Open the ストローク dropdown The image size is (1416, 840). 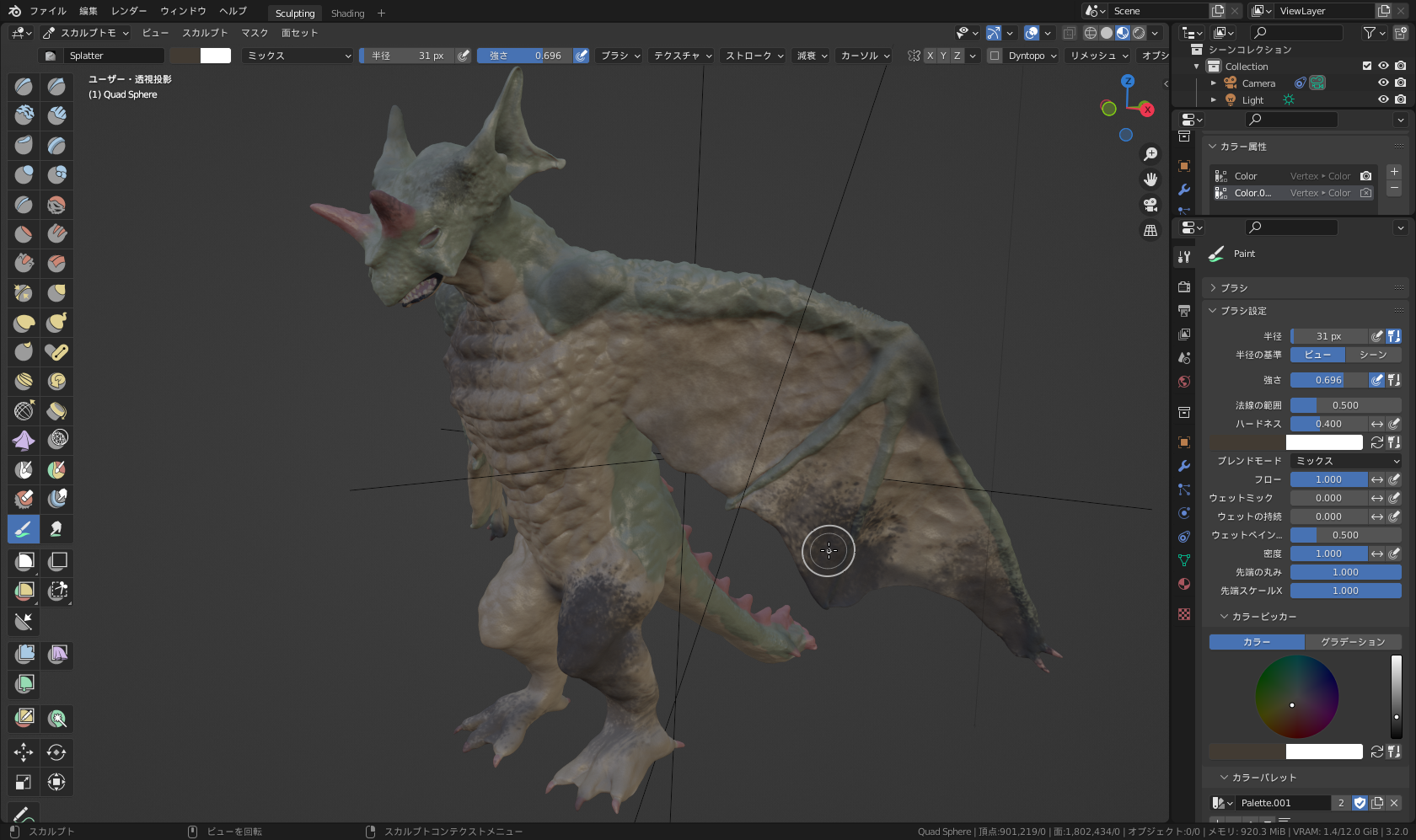[754, 56]
